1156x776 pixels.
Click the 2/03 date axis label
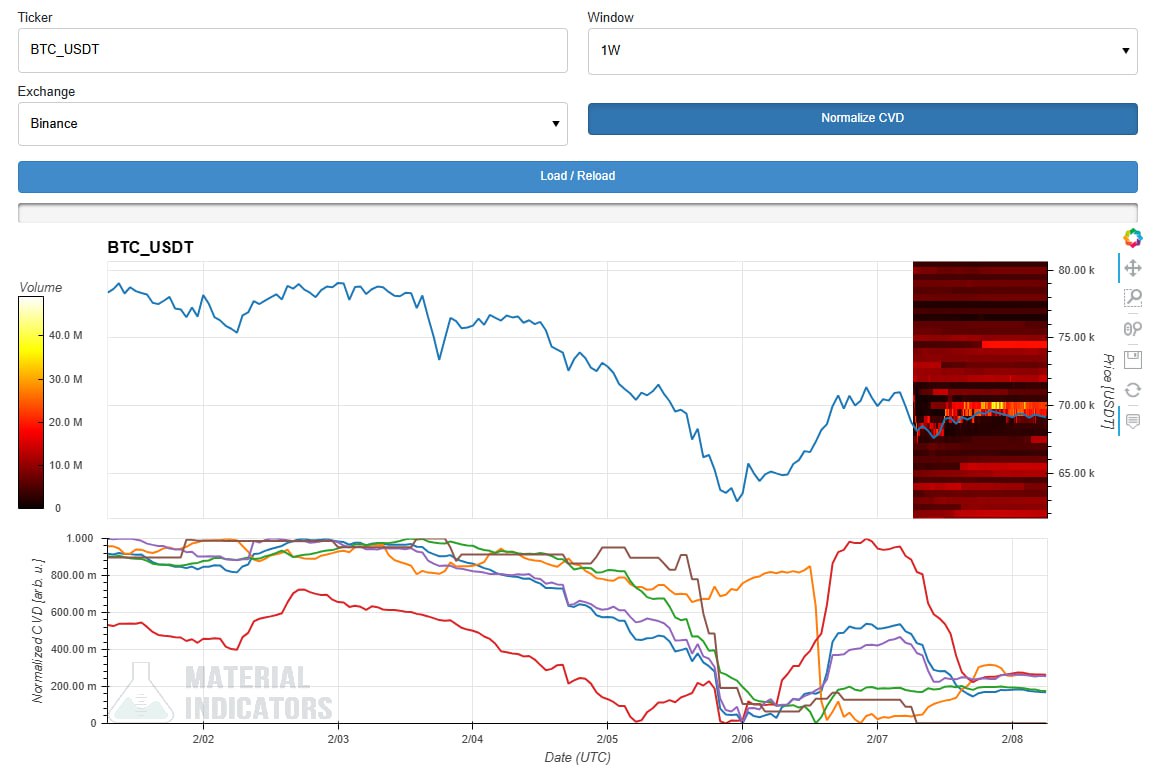click(x=338, y=740)
